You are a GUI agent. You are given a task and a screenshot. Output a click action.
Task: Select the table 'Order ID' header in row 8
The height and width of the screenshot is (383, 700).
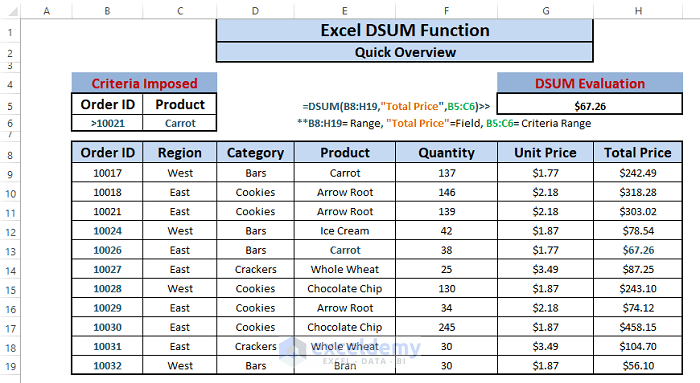[x=107, y=153]
